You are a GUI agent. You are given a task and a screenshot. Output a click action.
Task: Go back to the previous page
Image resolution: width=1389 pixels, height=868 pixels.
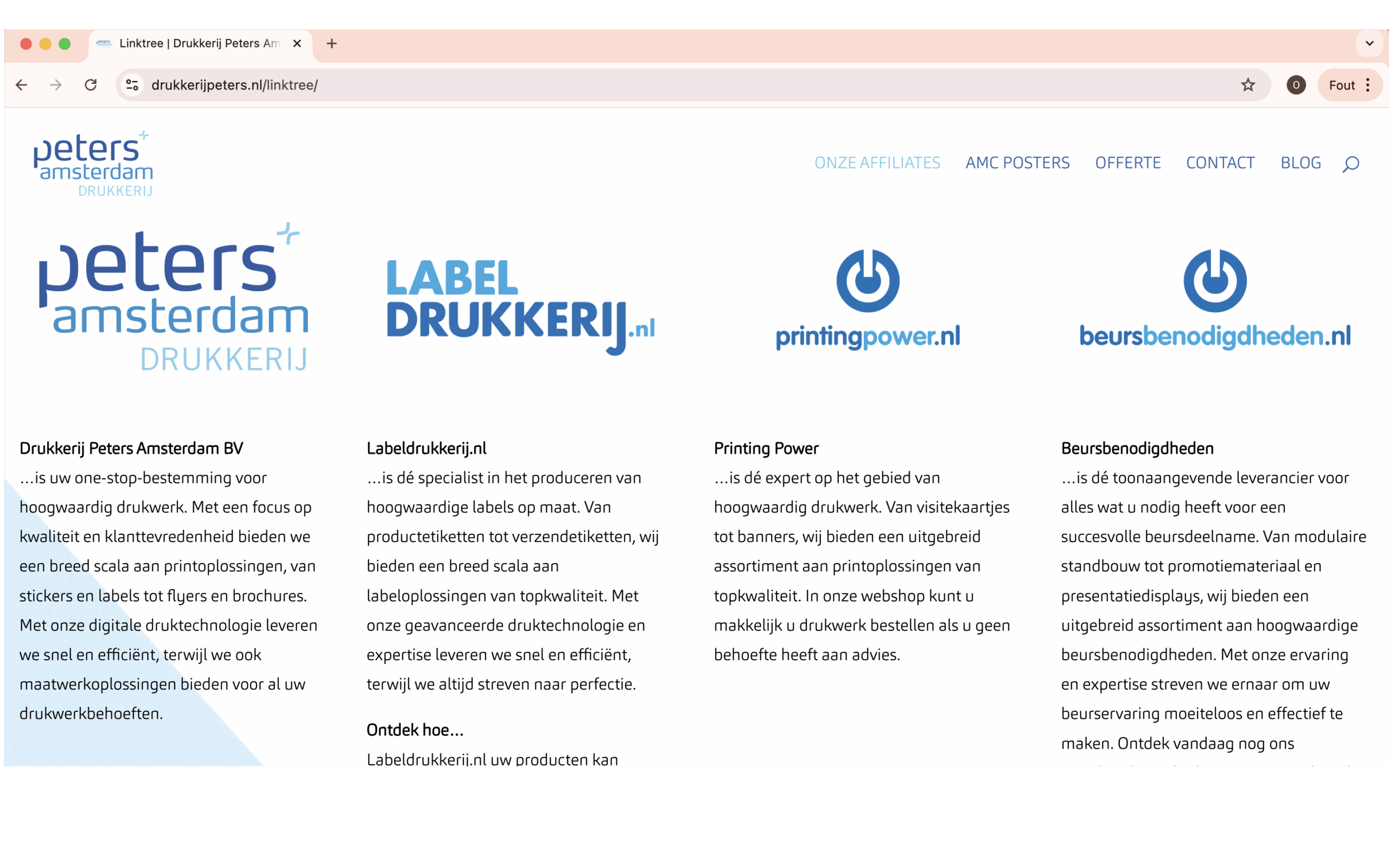[x=22, y=85]
